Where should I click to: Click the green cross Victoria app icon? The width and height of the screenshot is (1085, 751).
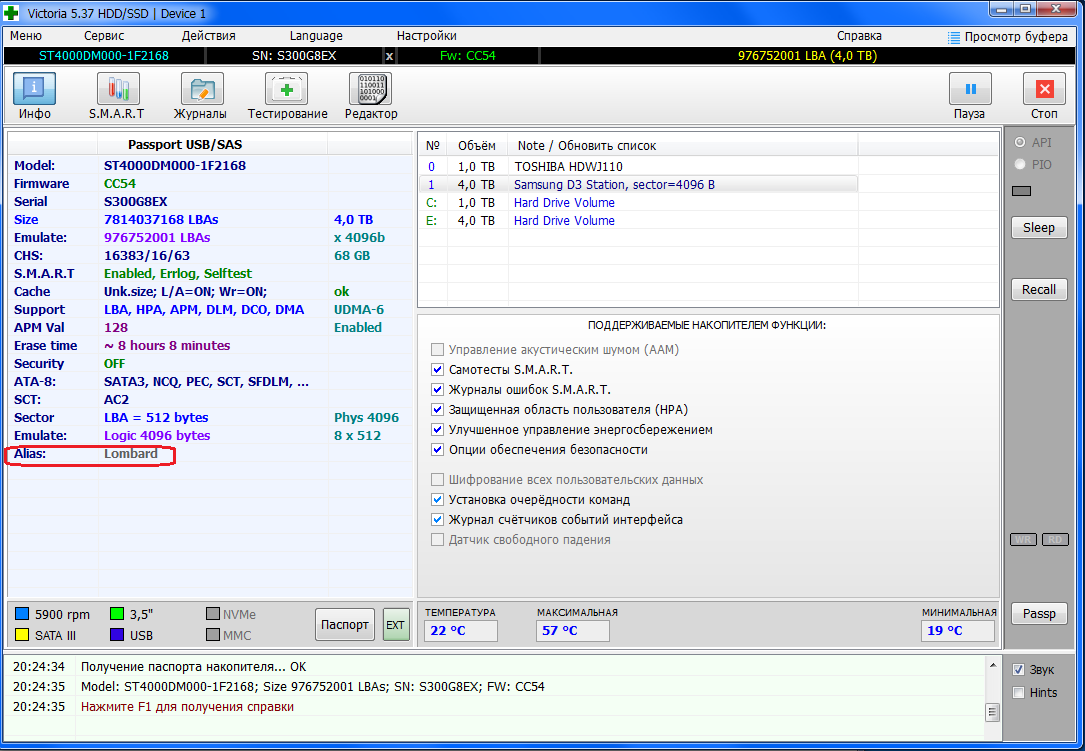click(11, 13)
